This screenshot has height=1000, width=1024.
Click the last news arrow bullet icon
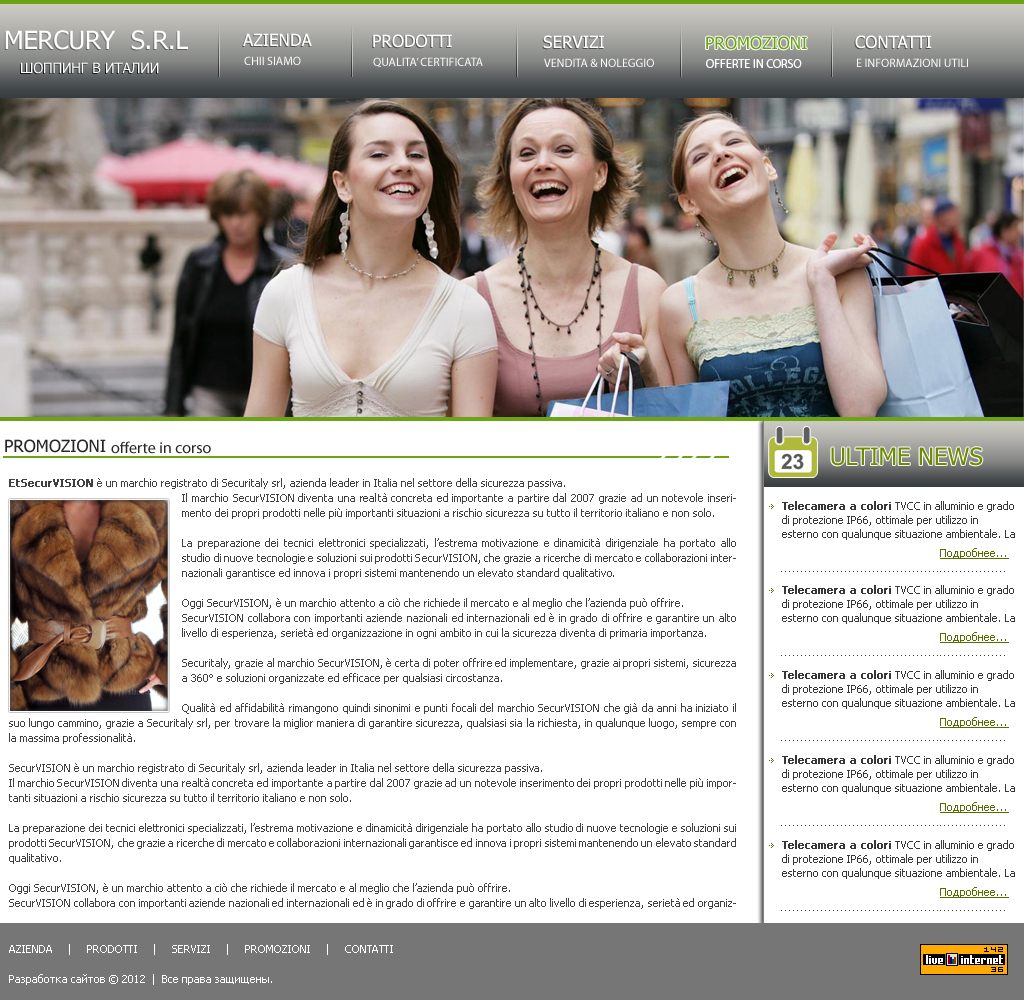[x=772, y=845]
